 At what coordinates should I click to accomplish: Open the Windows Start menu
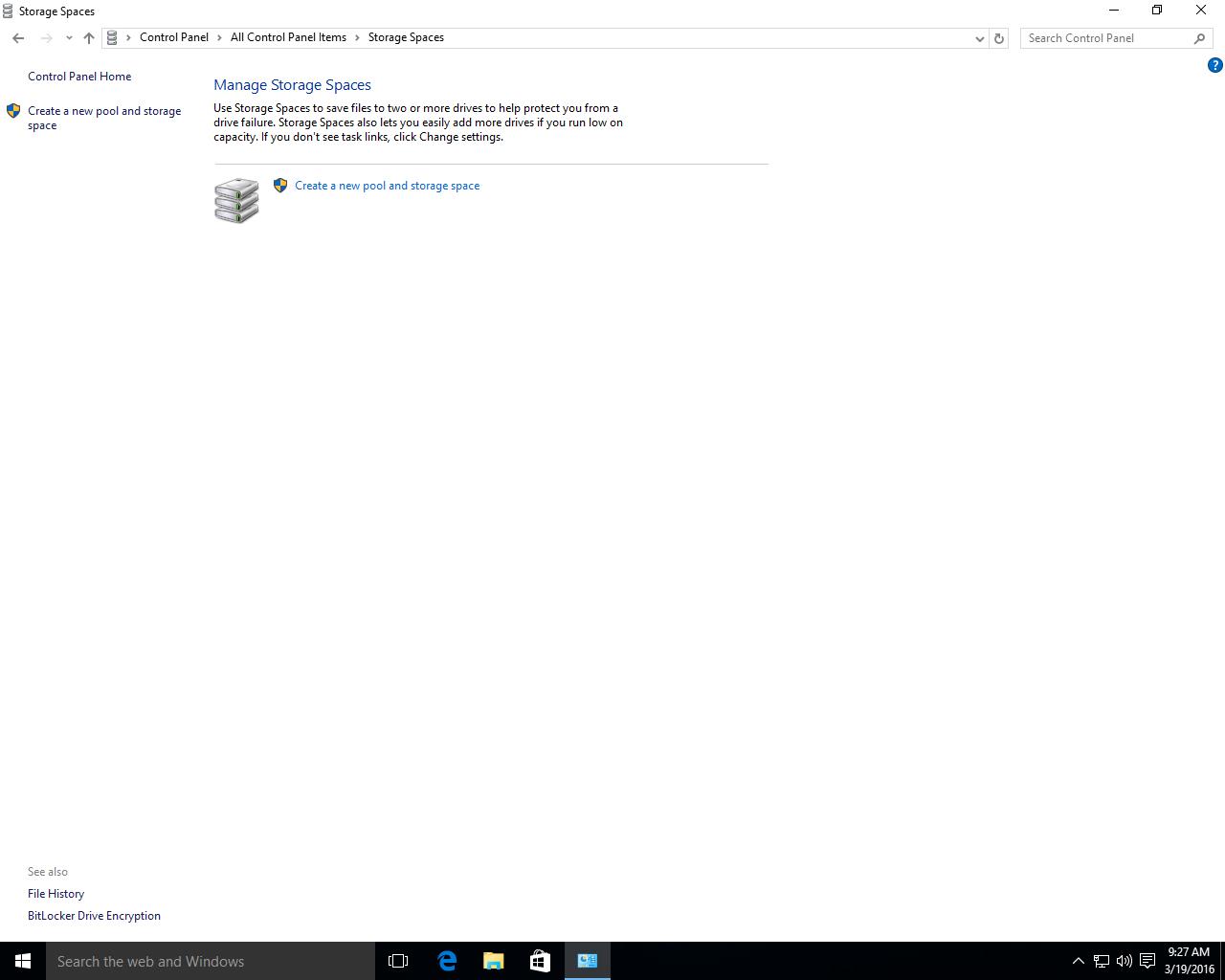point(23,961)
